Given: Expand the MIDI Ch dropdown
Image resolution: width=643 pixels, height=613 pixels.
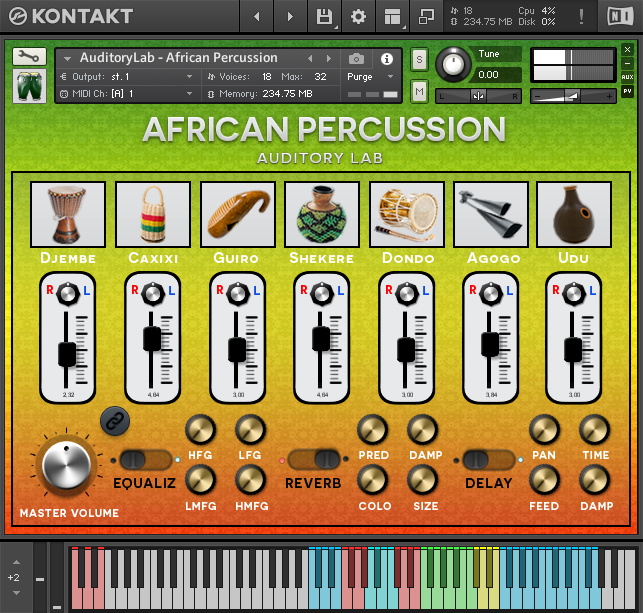Looking at the screenshot, I should [x=130, y=94].
